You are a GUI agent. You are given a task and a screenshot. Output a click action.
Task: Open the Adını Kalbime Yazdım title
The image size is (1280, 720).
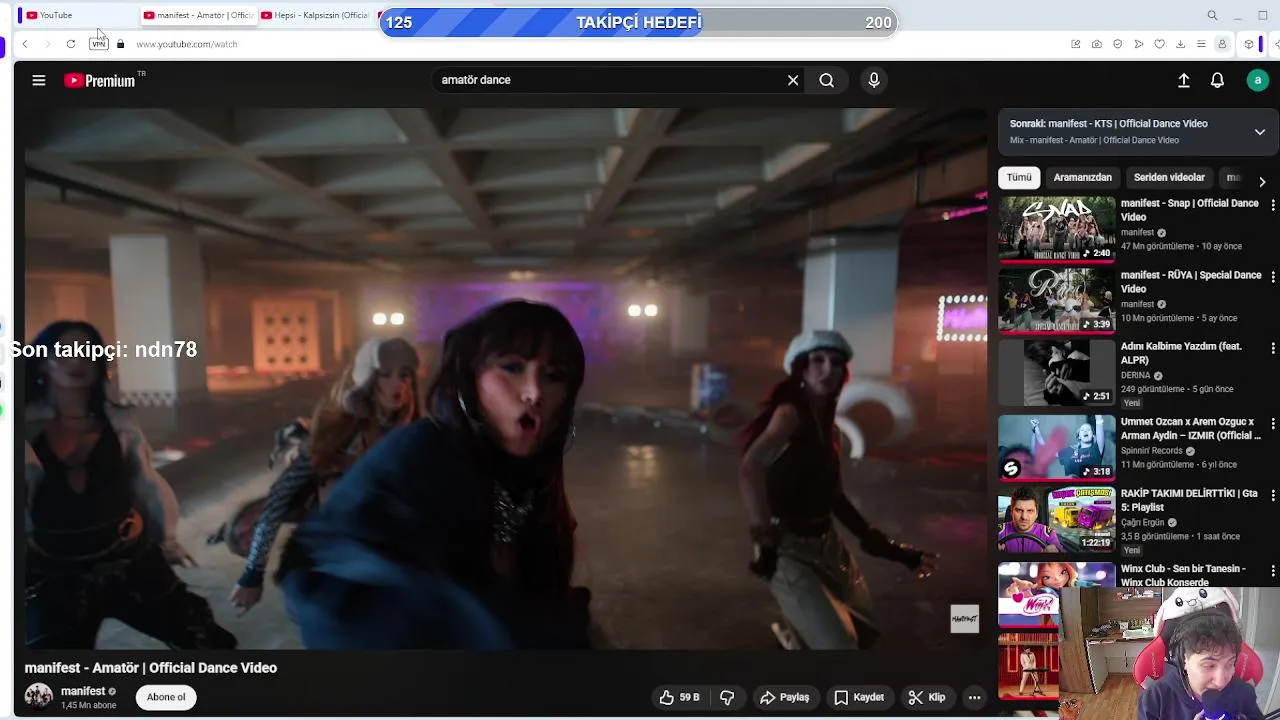click(1181, 353)
